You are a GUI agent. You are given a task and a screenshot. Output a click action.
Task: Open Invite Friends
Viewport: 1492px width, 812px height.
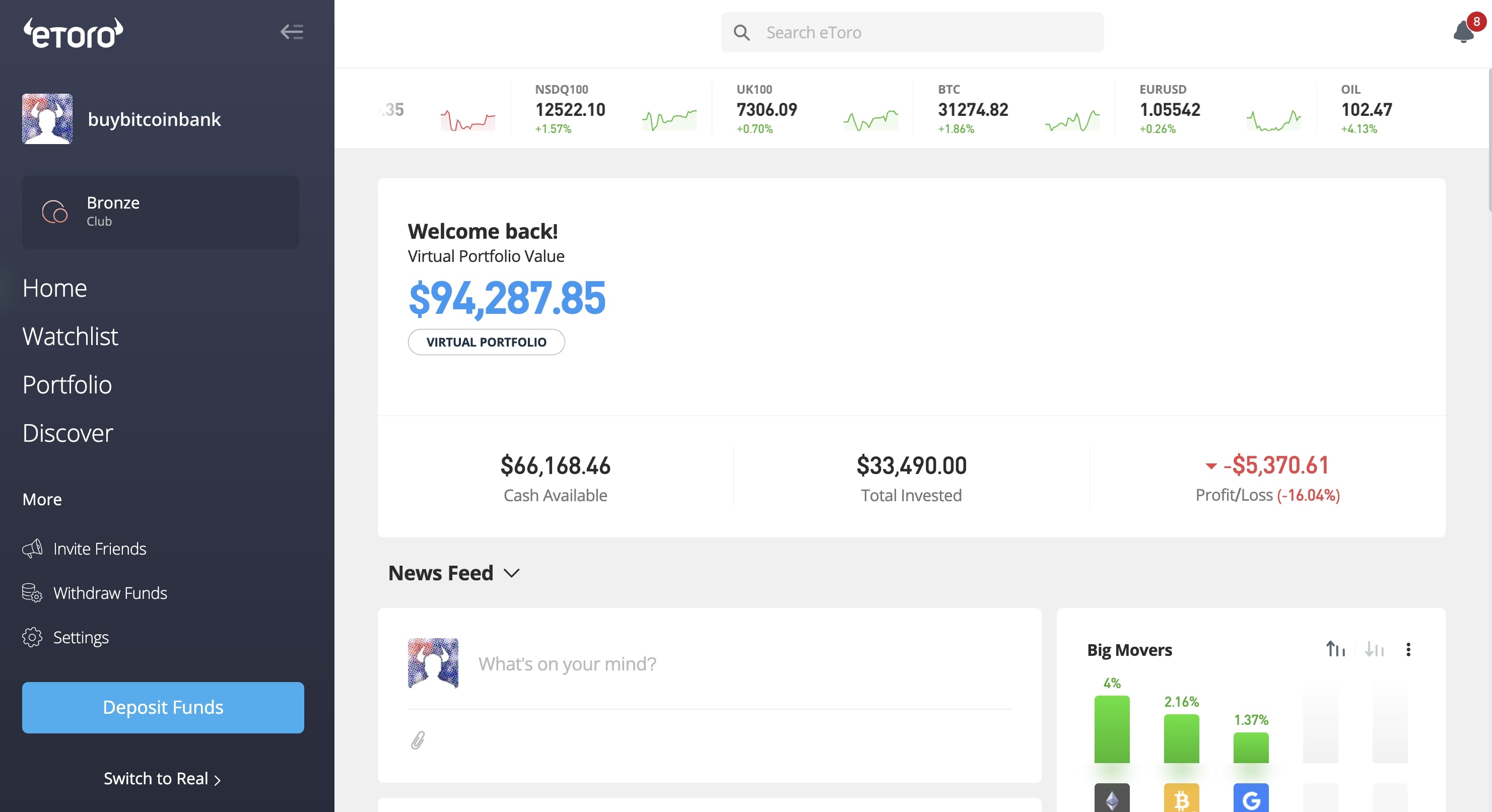(100, 548)
